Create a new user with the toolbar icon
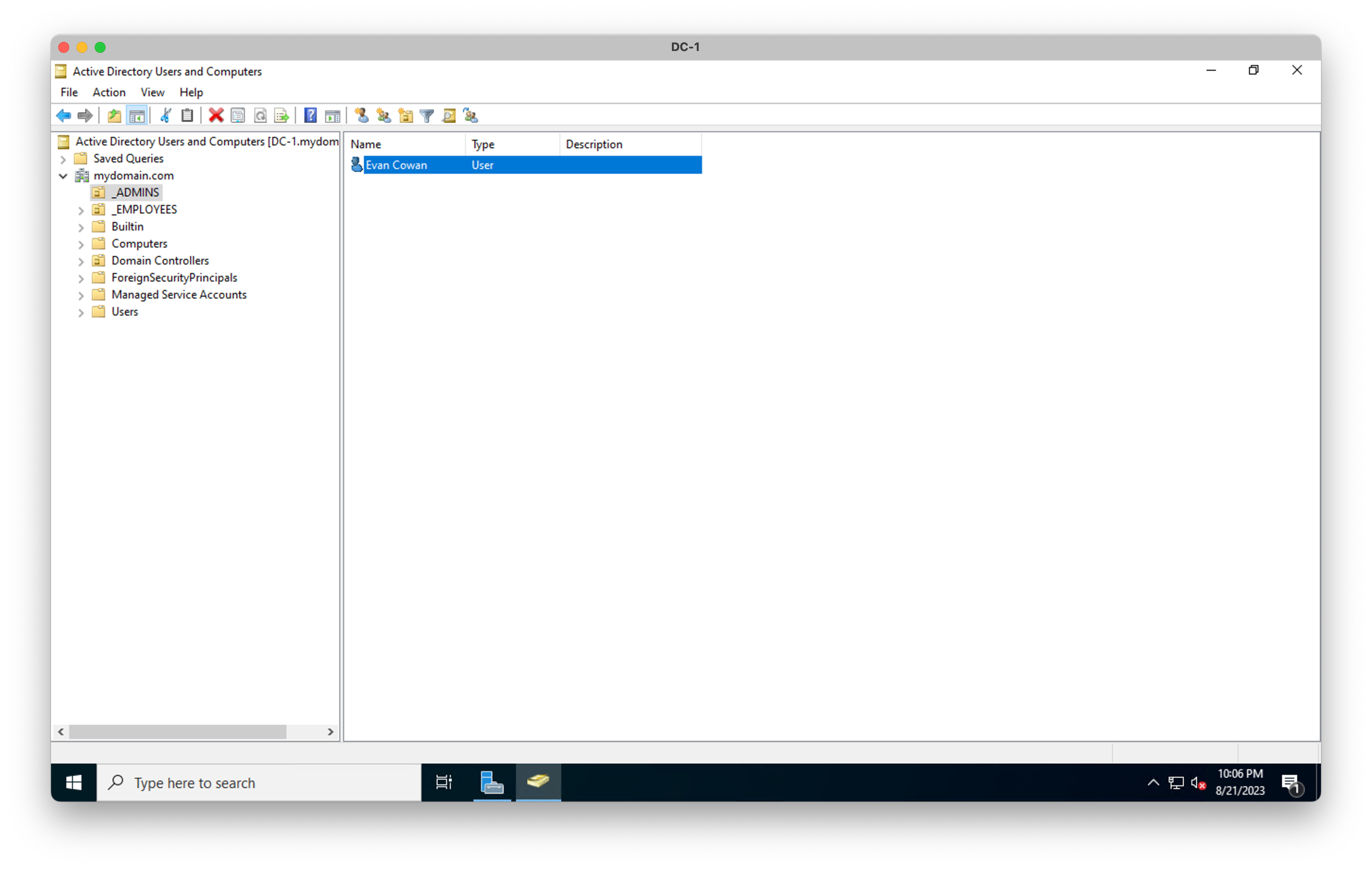Screen dimensions: 1372x869 click(x=361, y=115)
